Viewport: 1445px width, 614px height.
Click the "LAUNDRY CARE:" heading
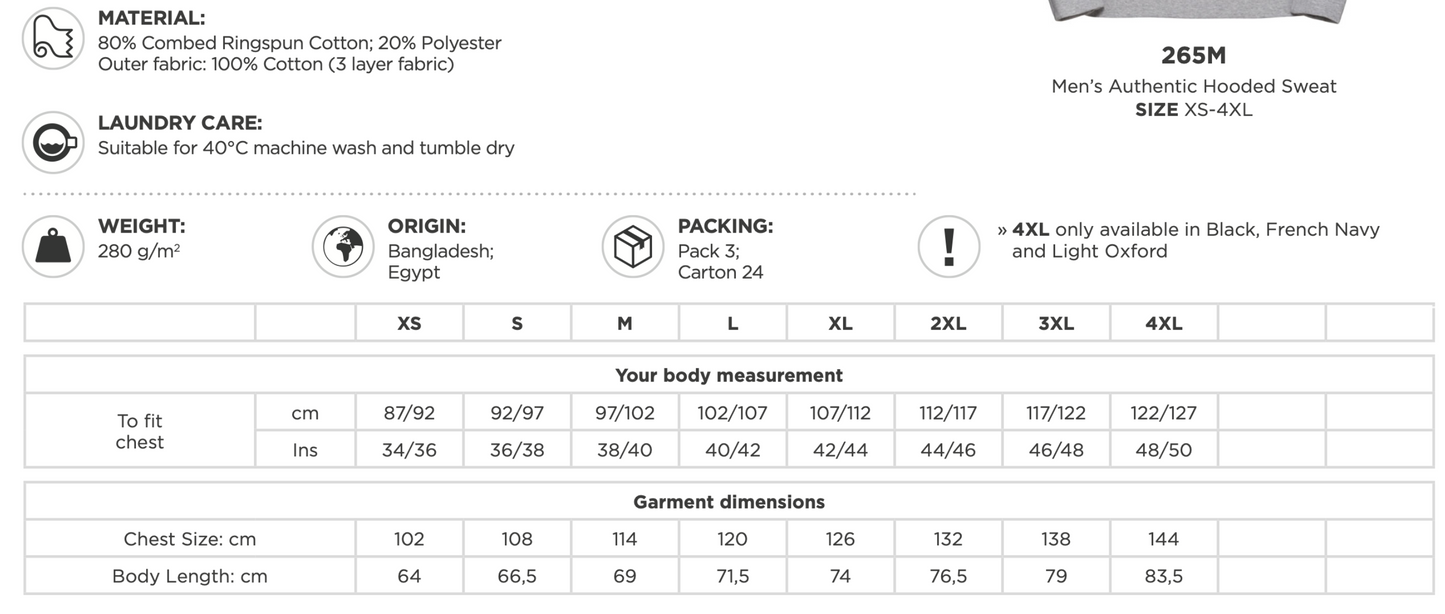click(x=180, y=123)
